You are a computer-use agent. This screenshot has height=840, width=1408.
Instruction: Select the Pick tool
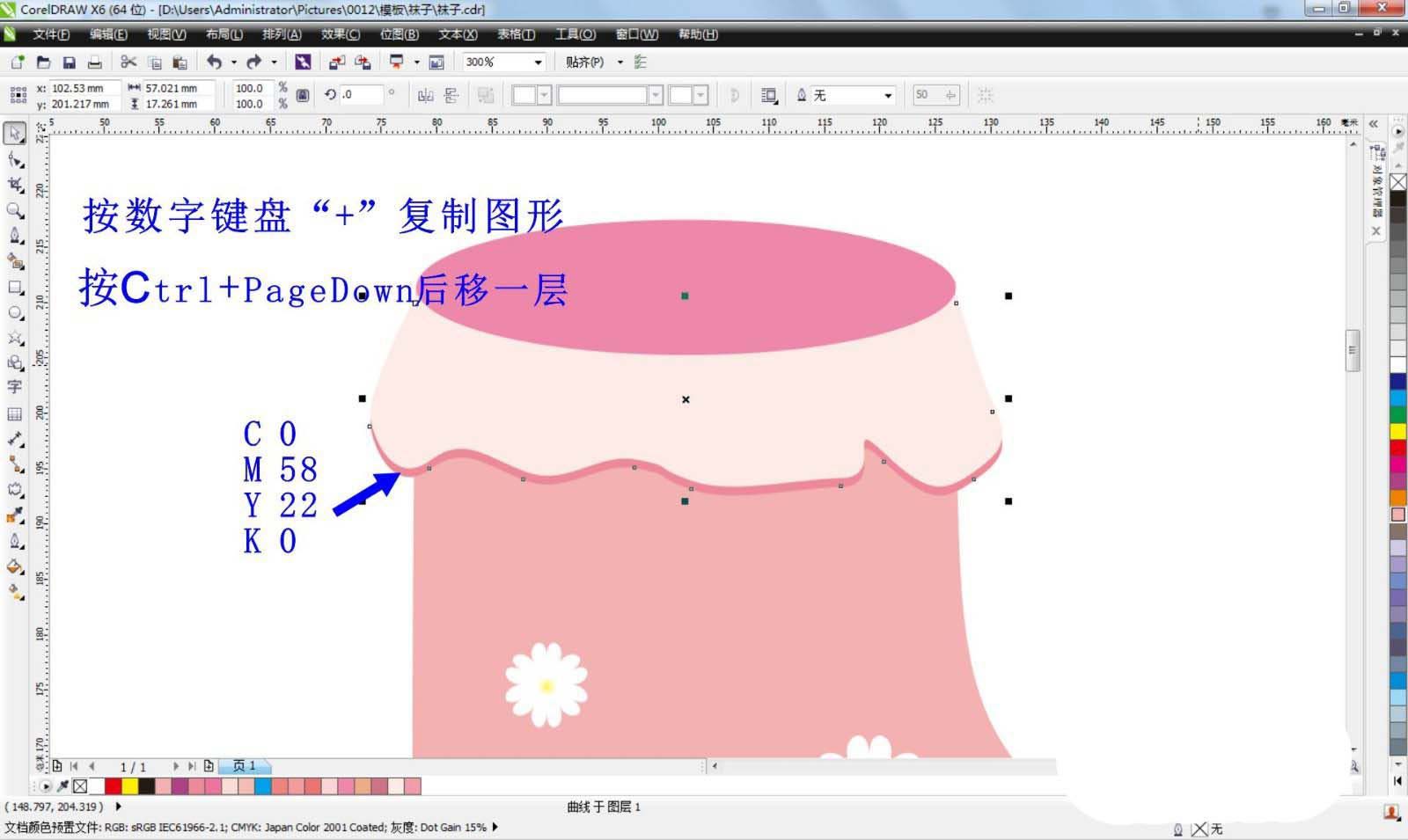point(15,134)
